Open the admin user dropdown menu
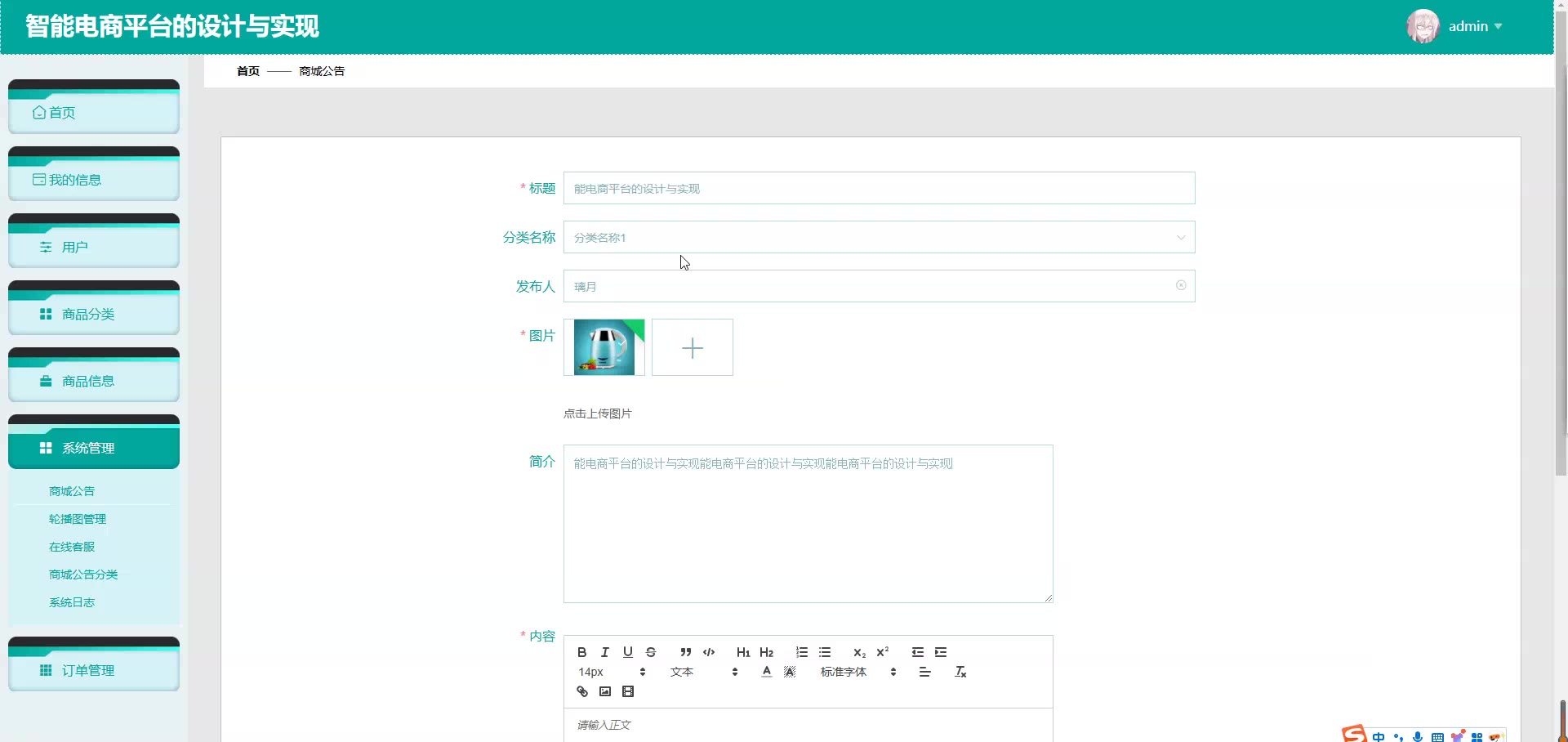Image resolution: width=1568 pixels, height=742 pixels. click(x=1476, y=26)
